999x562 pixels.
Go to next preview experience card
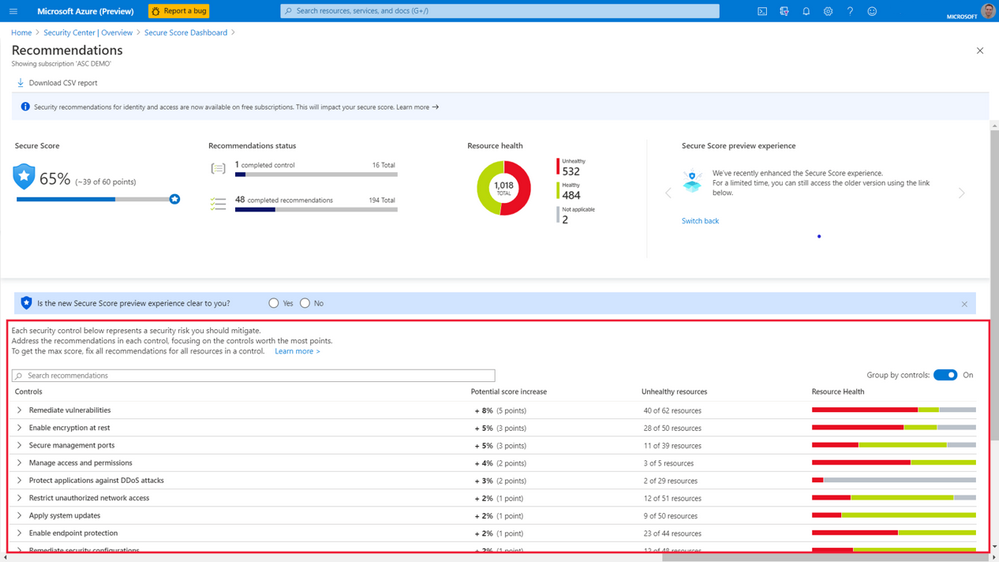tap(961, 193)
